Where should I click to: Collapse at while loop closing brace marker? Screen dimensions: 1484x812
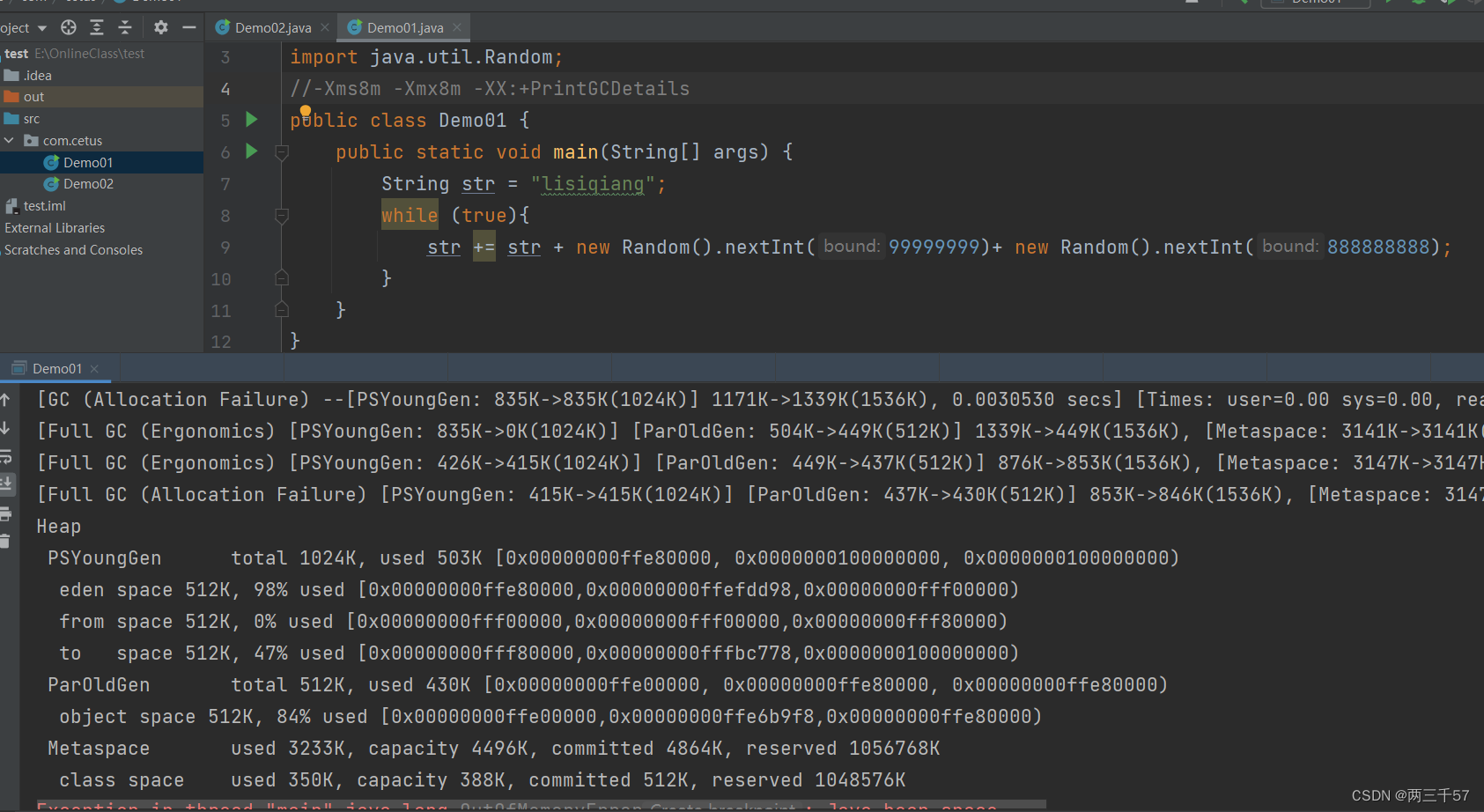coord(282,278)
